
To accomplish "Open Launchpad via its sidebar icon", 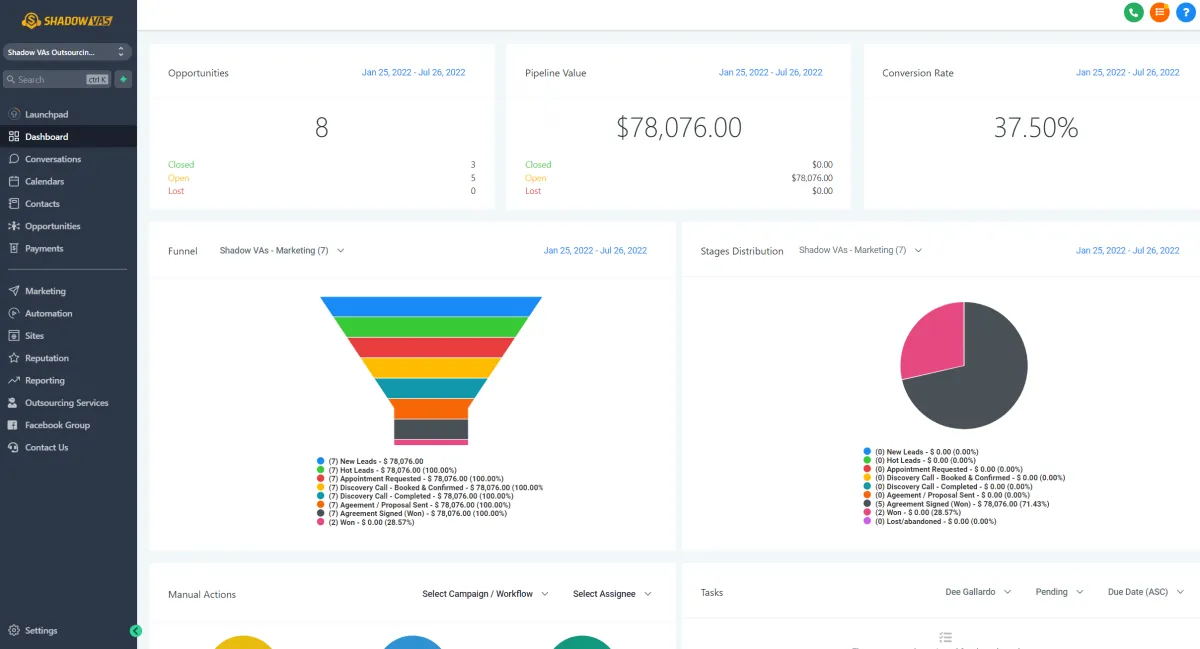I will point(14,114).
